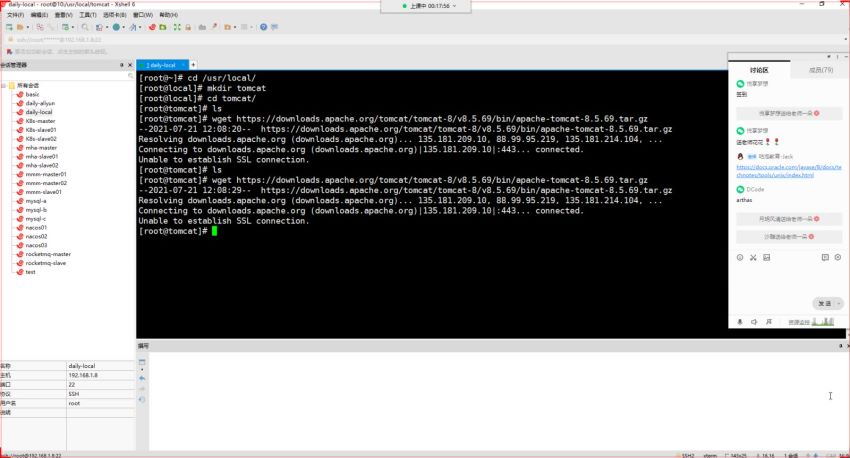Toggle the speaker sound in chat panel

(754, 322)
